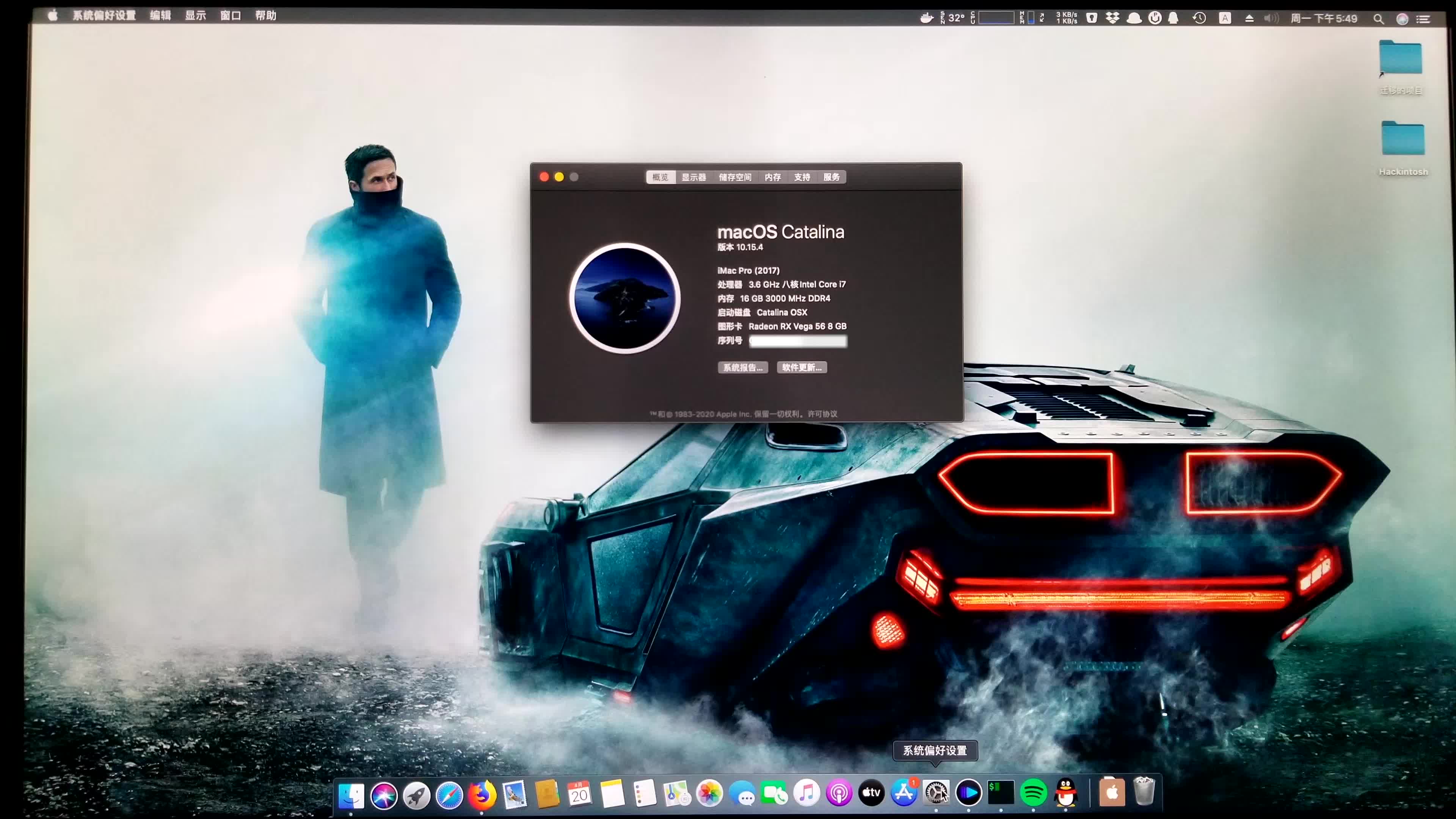Switch to the 显示器 tab
Viewport: 1456px width, 819px height.
pos(694,177)
